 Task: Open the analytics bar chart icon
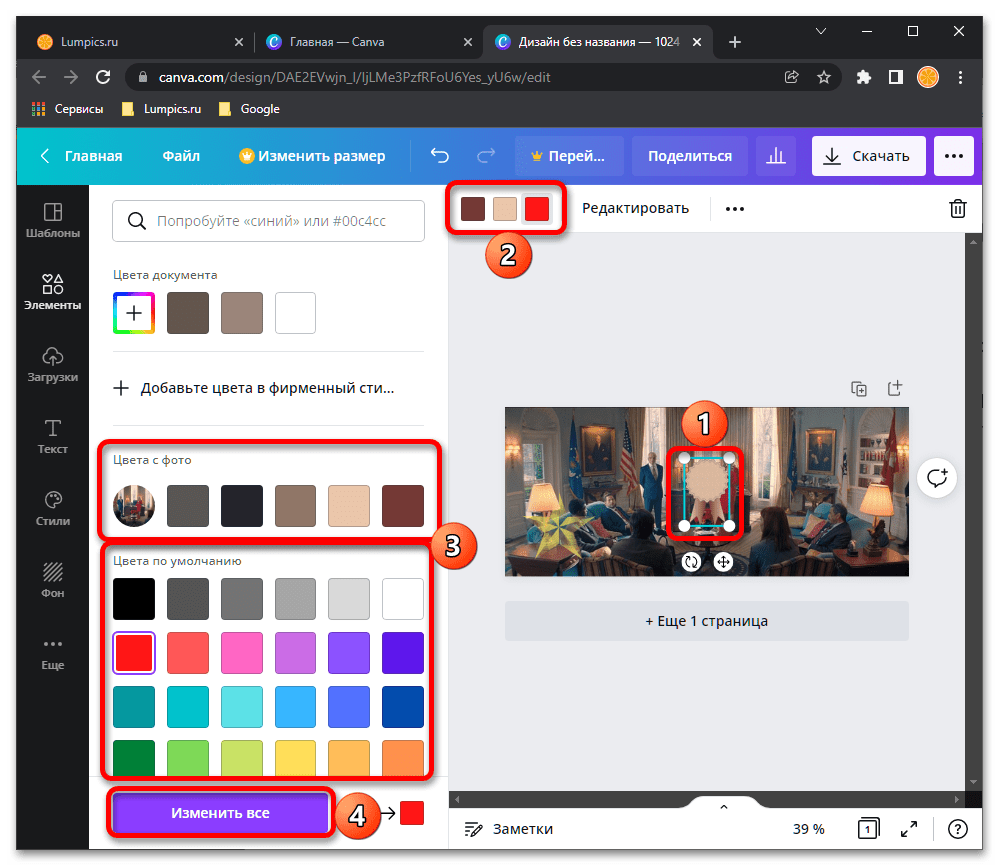775,155
